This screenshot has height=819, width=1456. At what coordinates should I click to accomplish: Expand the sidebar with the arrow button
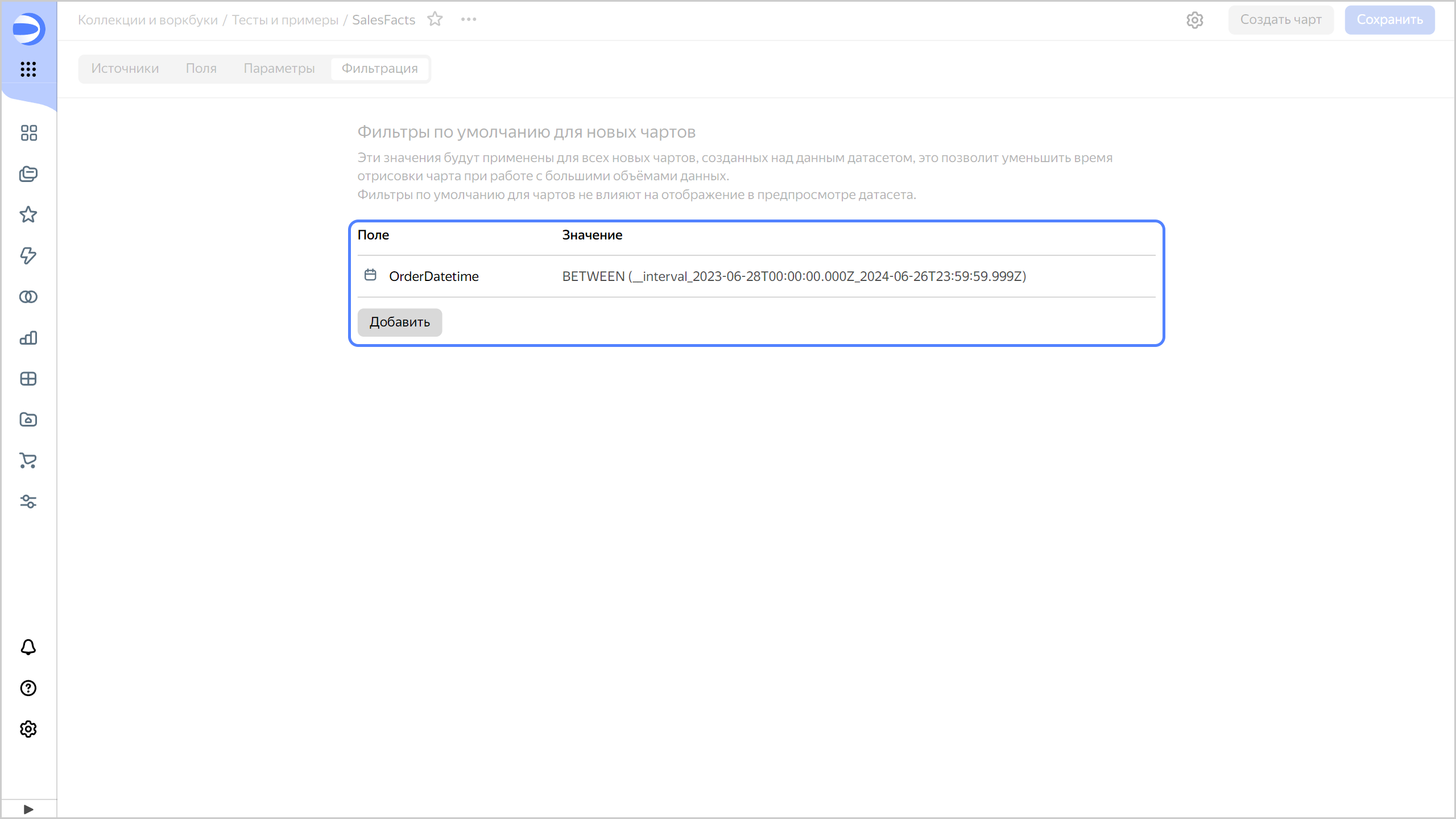[28, 809]
